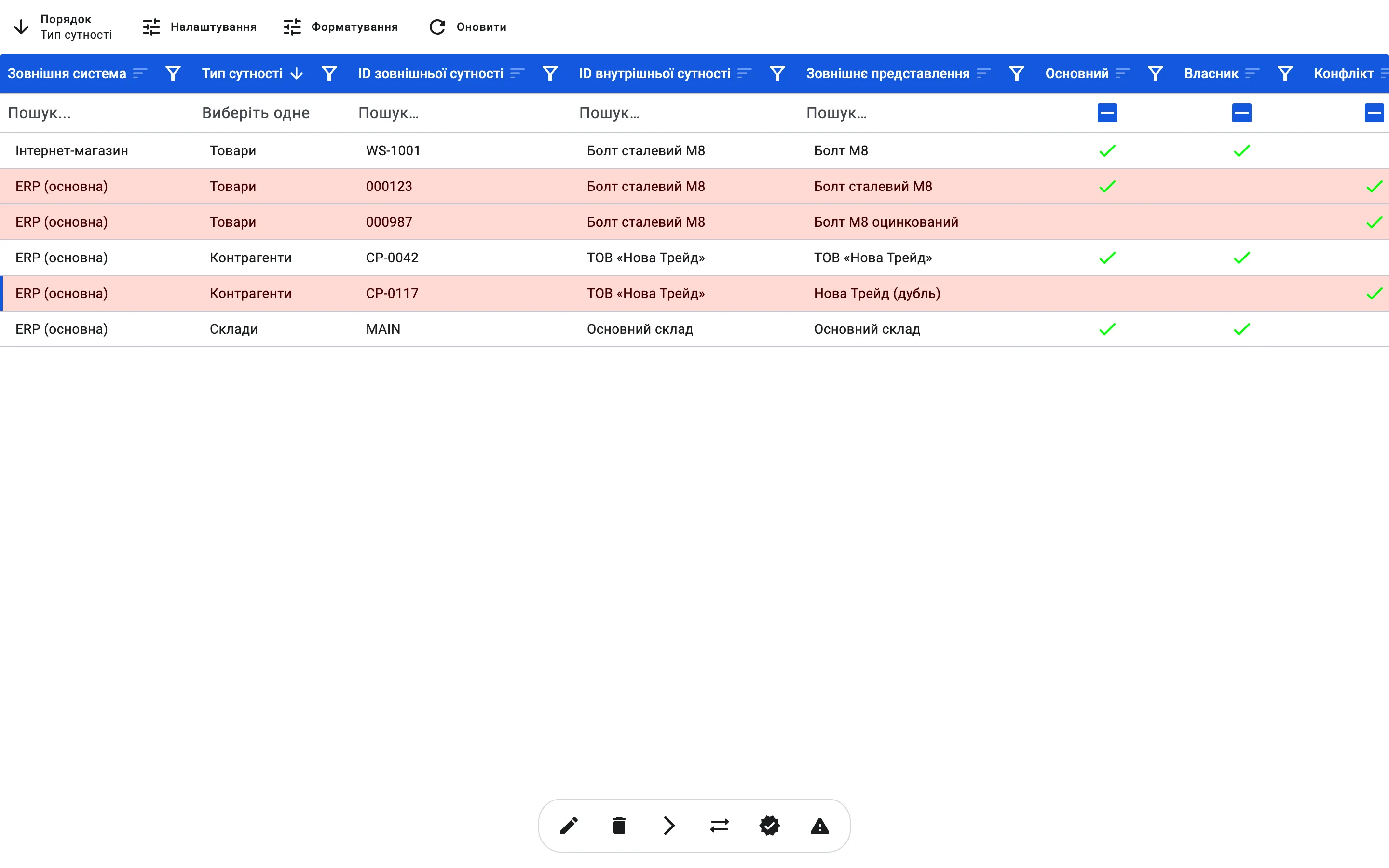Select the Інтернет-магазин row cell
This screenshot has height=868, width=1389.
72,150
